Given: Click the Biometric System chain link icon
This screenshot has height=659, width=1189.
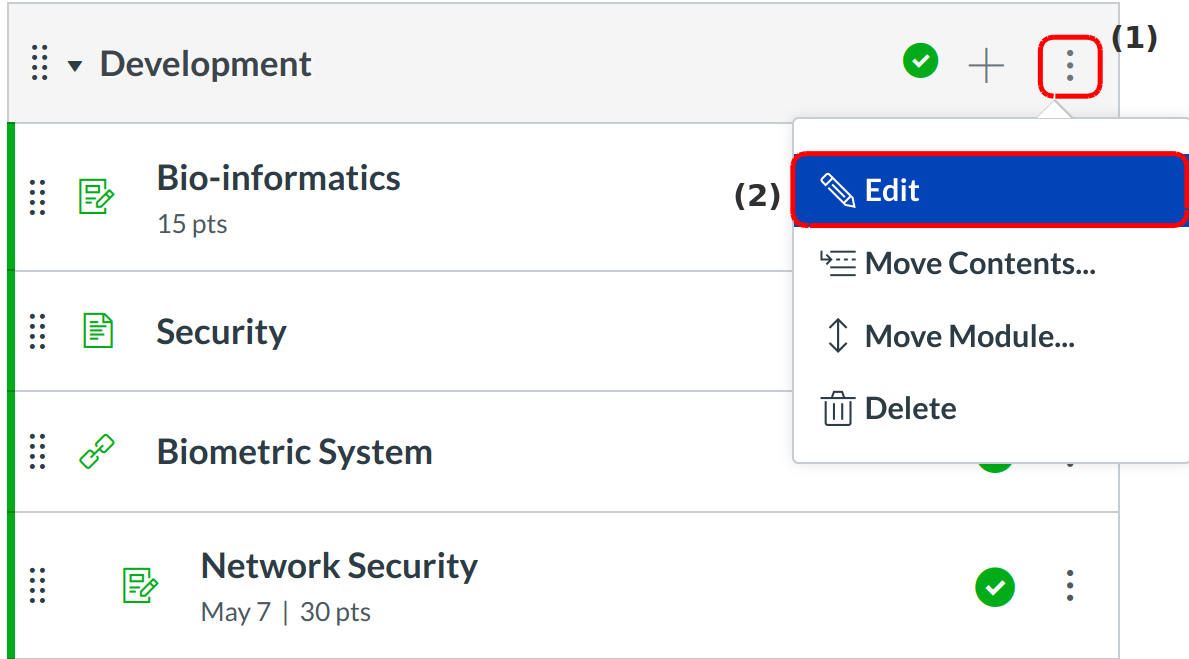Looking at the screenshot, I should pos(97,452).
